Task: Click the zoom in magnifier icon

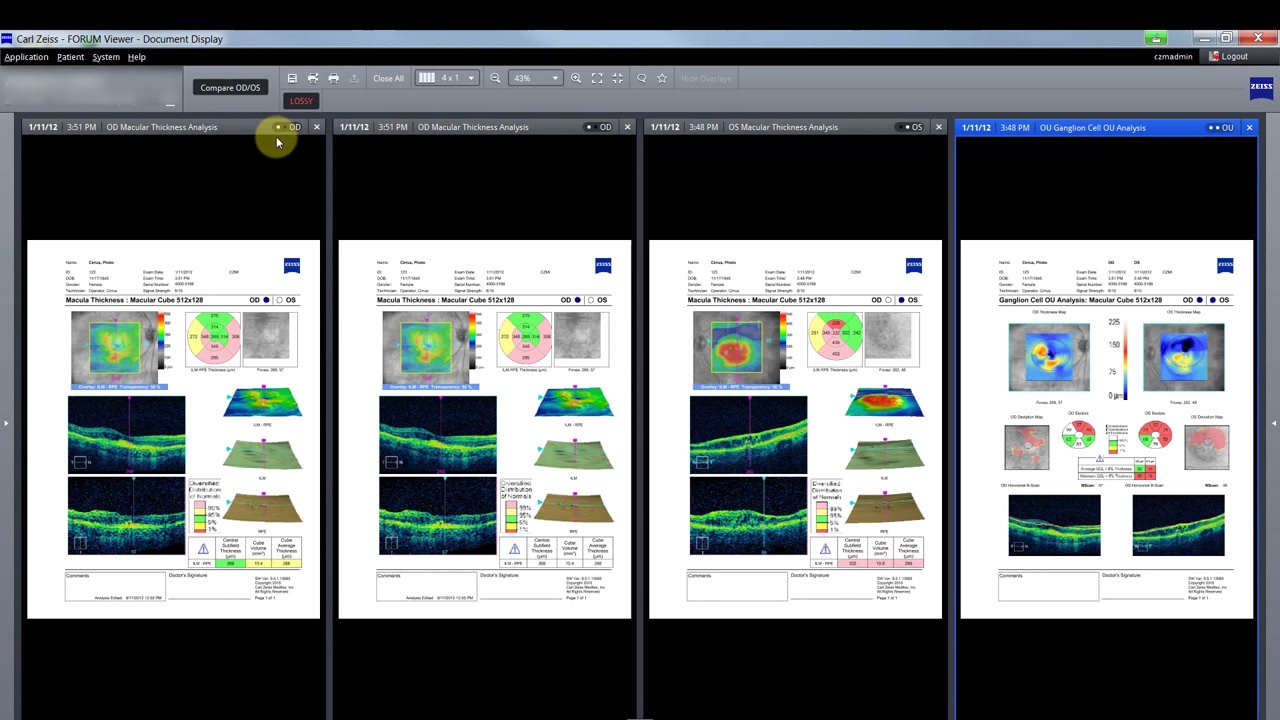Action: (x=577, y=78)
